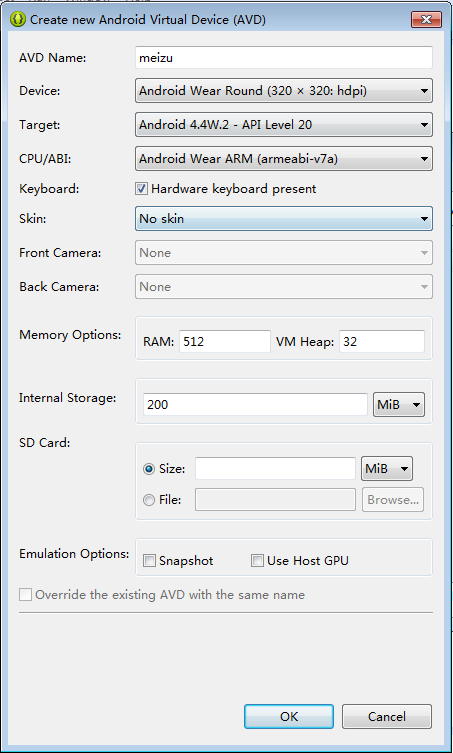Viewport: 453px width, 753px height.
Task: Open the Device dropdown list
Action: click(x=284, y=91)
